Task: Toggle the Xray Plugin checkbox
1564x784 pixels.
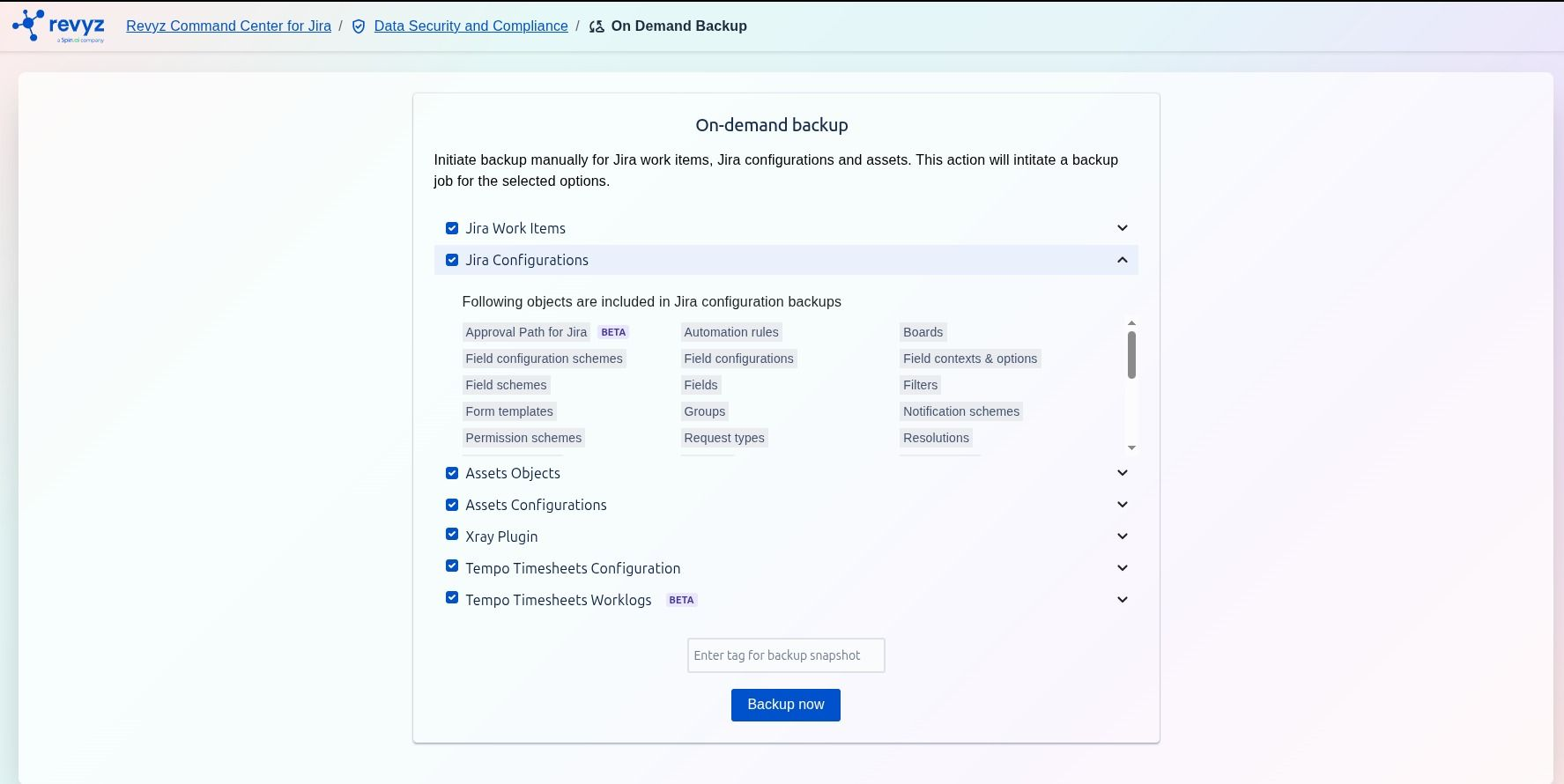Action: (452, 535)
